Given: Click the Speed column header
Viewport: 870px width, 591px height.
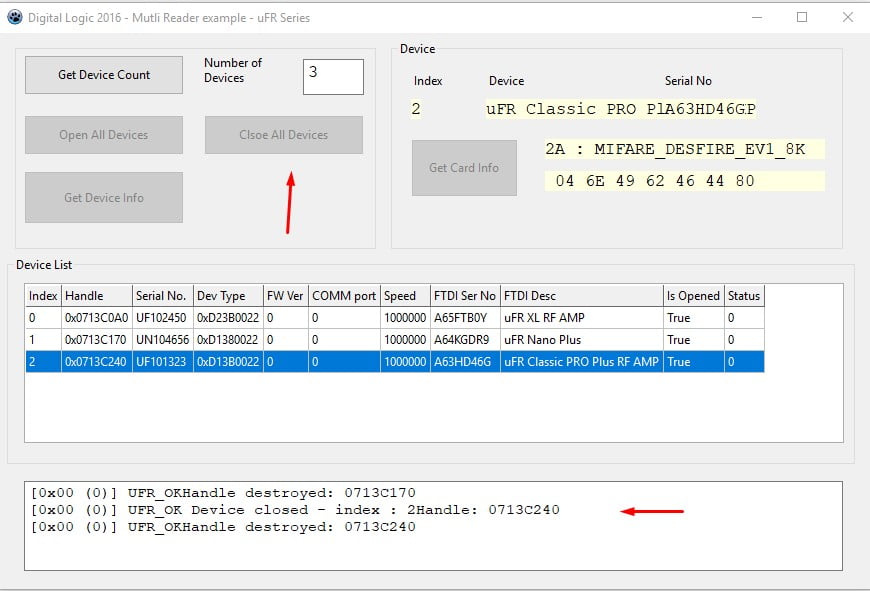Looking at the screenshot, I should pyautogui.click(x=406, y=296).
